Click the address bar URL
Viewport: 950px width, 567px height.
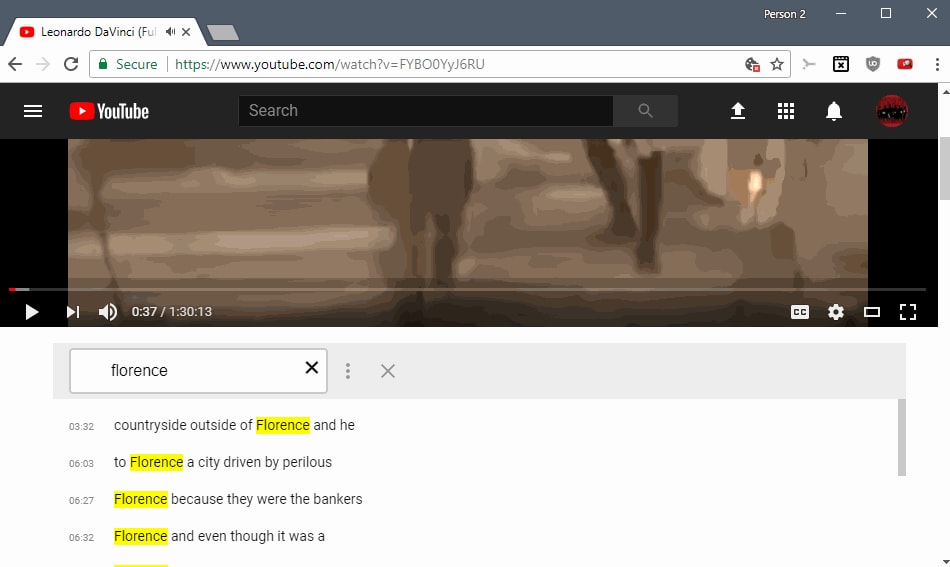pyautogui.click(x=330, y=64)
